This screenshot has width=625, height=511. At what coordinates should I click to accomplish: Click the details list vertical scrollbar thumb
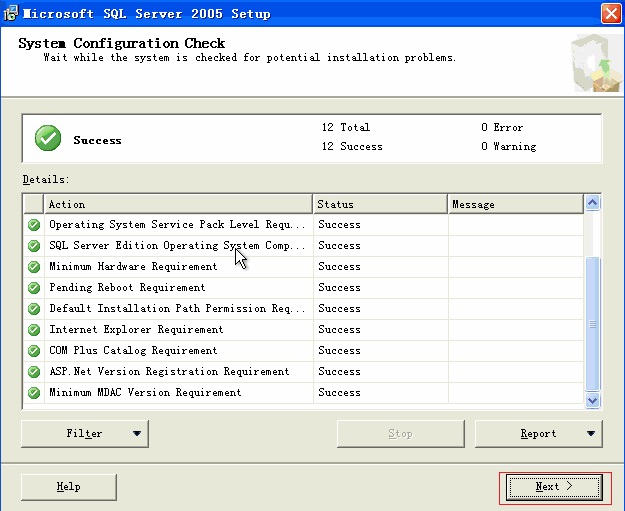(592, 324)
